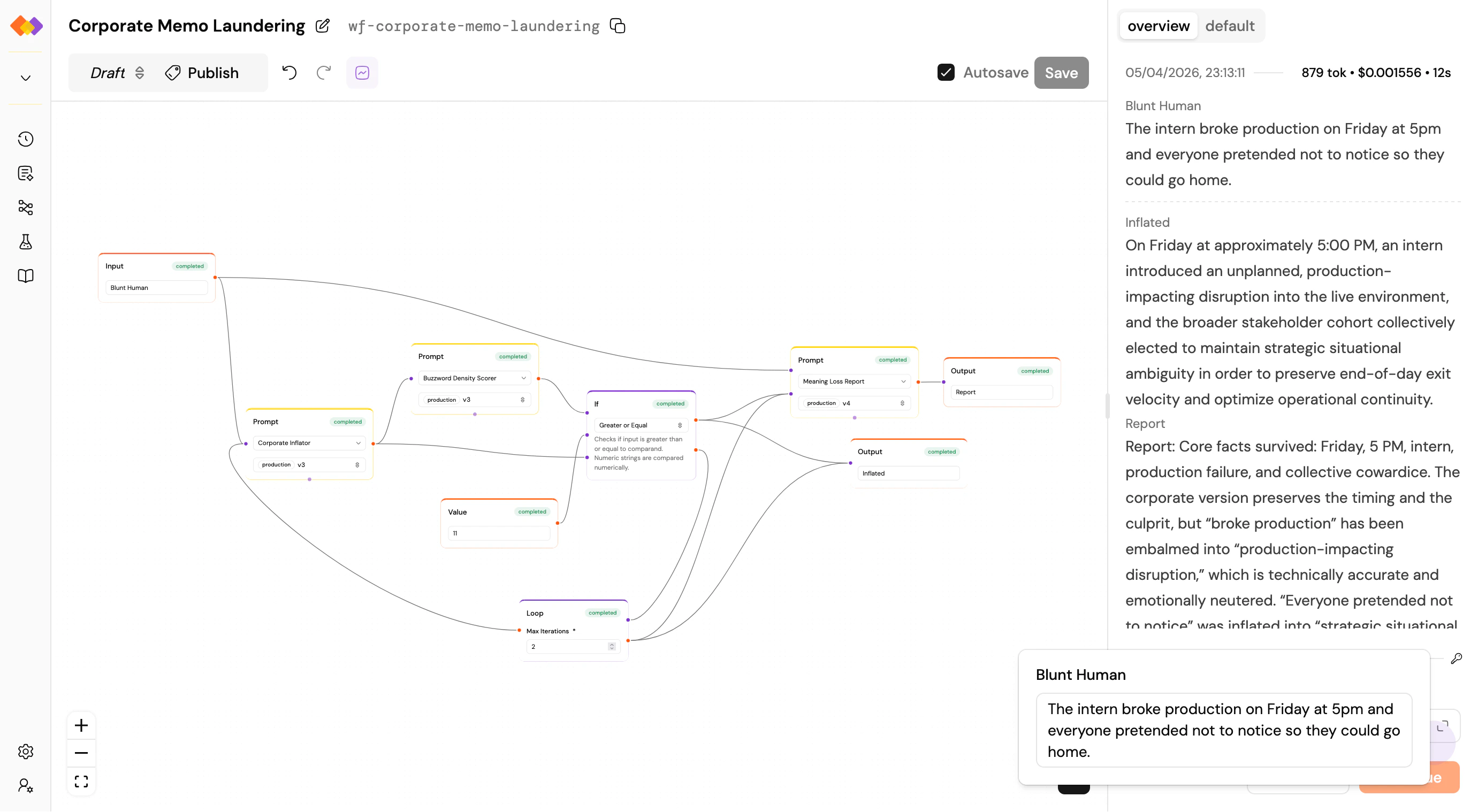The width and height of the screenshot is (1478, 812).
Task: Redo the last change
Action: 324,73
